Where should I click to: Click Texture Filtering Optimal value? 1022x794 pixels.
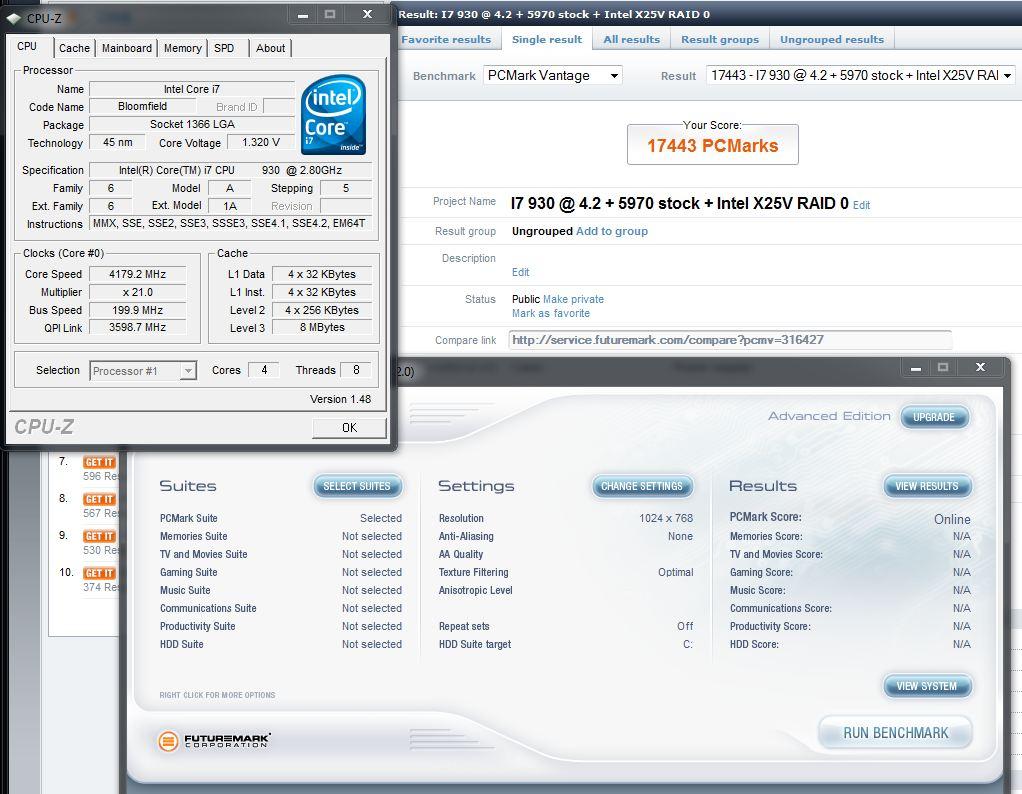pyautogui.click(x=676, y=572)
